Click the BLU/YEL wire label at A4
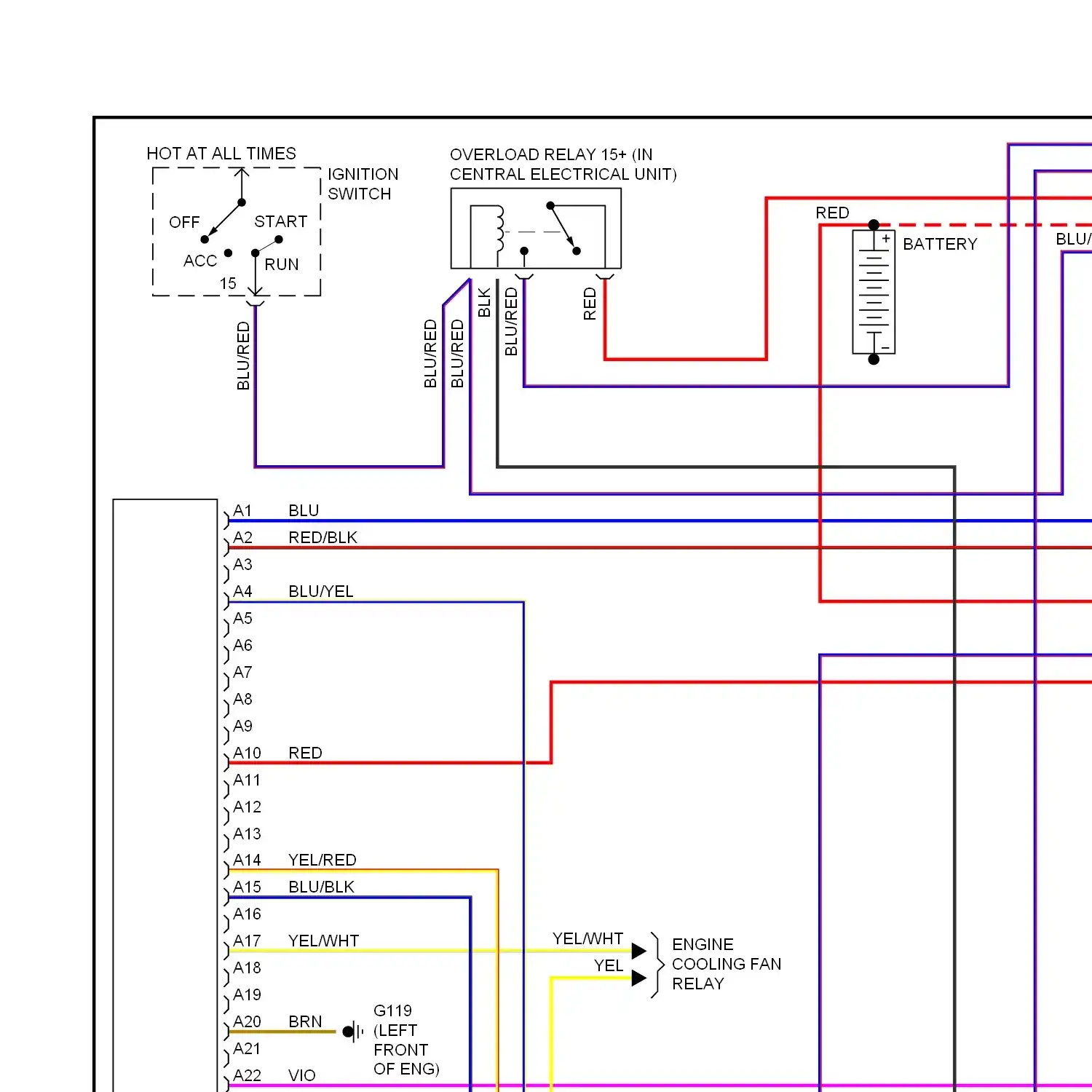This screenshot has width=1092, height=1092. (x=321, y=591)
